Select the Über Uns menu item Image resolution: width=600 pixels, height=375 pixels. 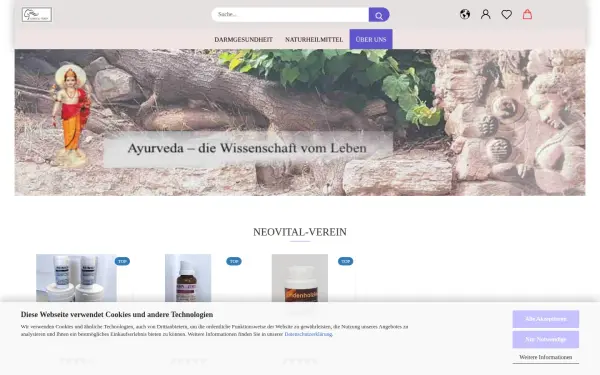click(x=371, y=39)
